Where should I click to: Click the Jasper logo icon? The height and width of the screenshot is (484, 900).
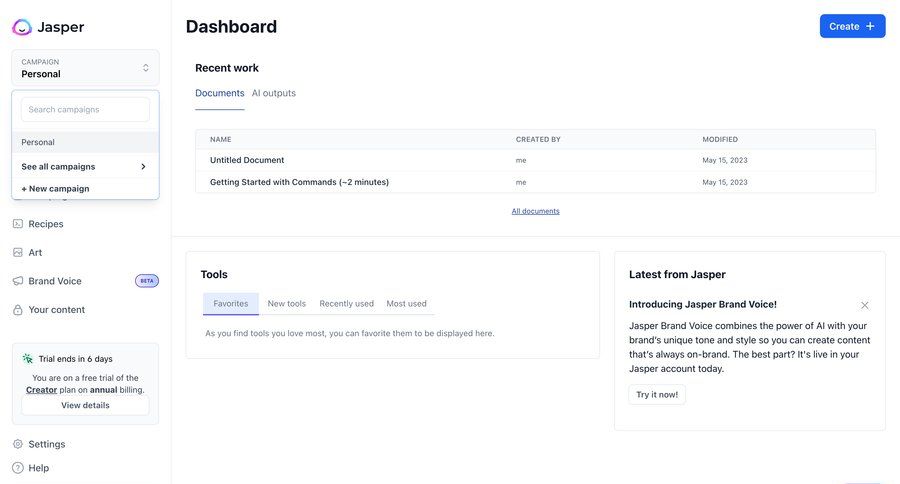(x=22, y=27)
